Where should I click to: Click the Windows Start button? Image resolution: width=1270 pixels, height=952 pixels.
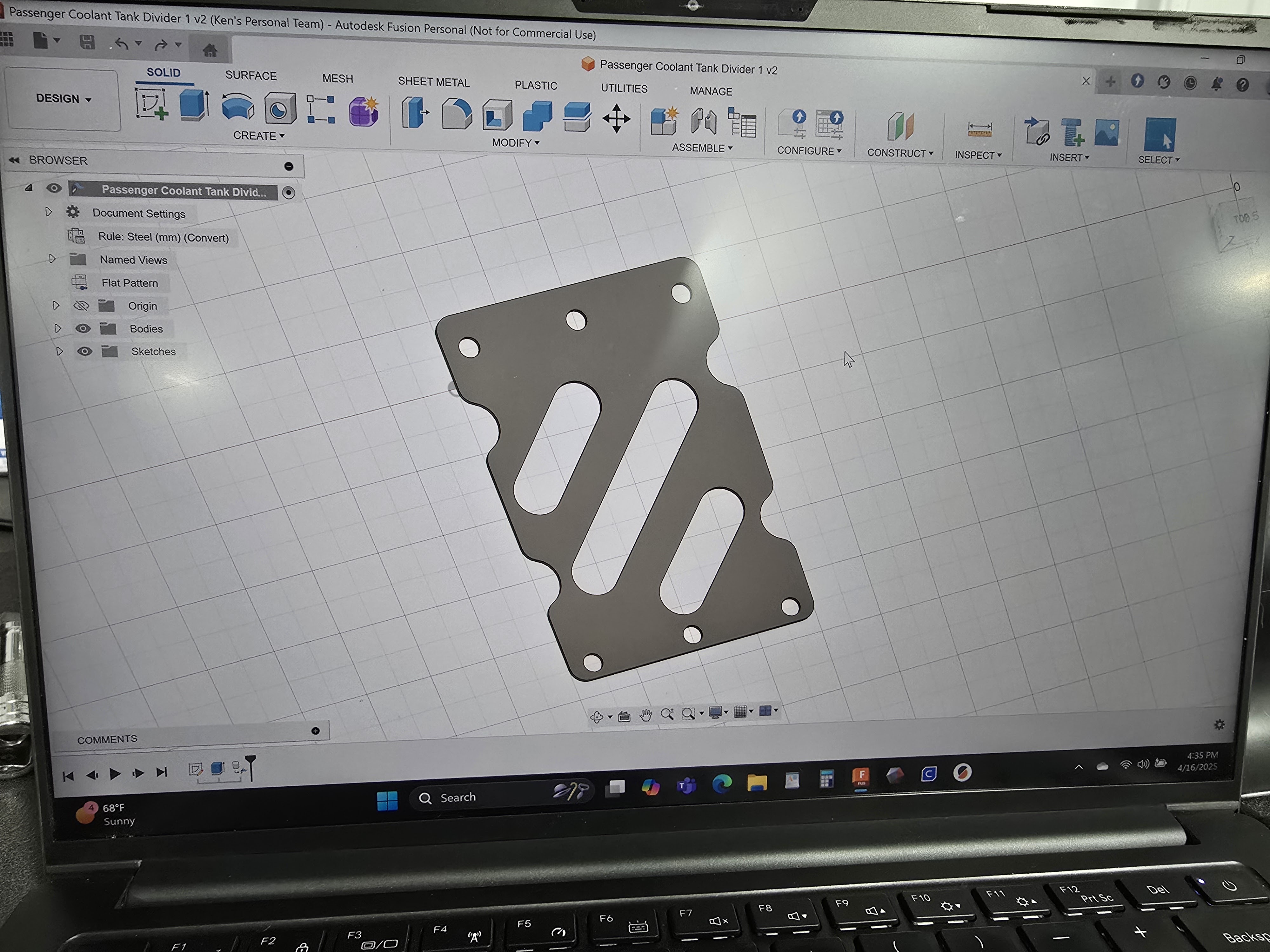387,800
